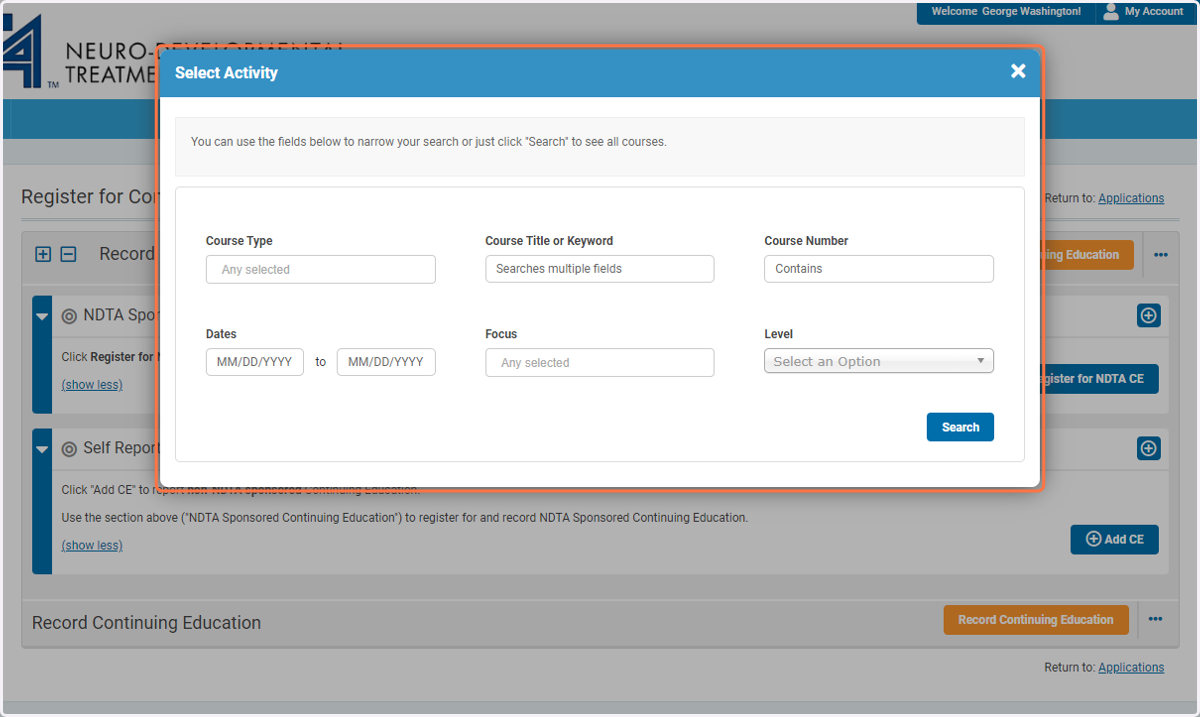Open the Focus selection field
Viewport: 1200px width, 717px height.
point(600,362)
